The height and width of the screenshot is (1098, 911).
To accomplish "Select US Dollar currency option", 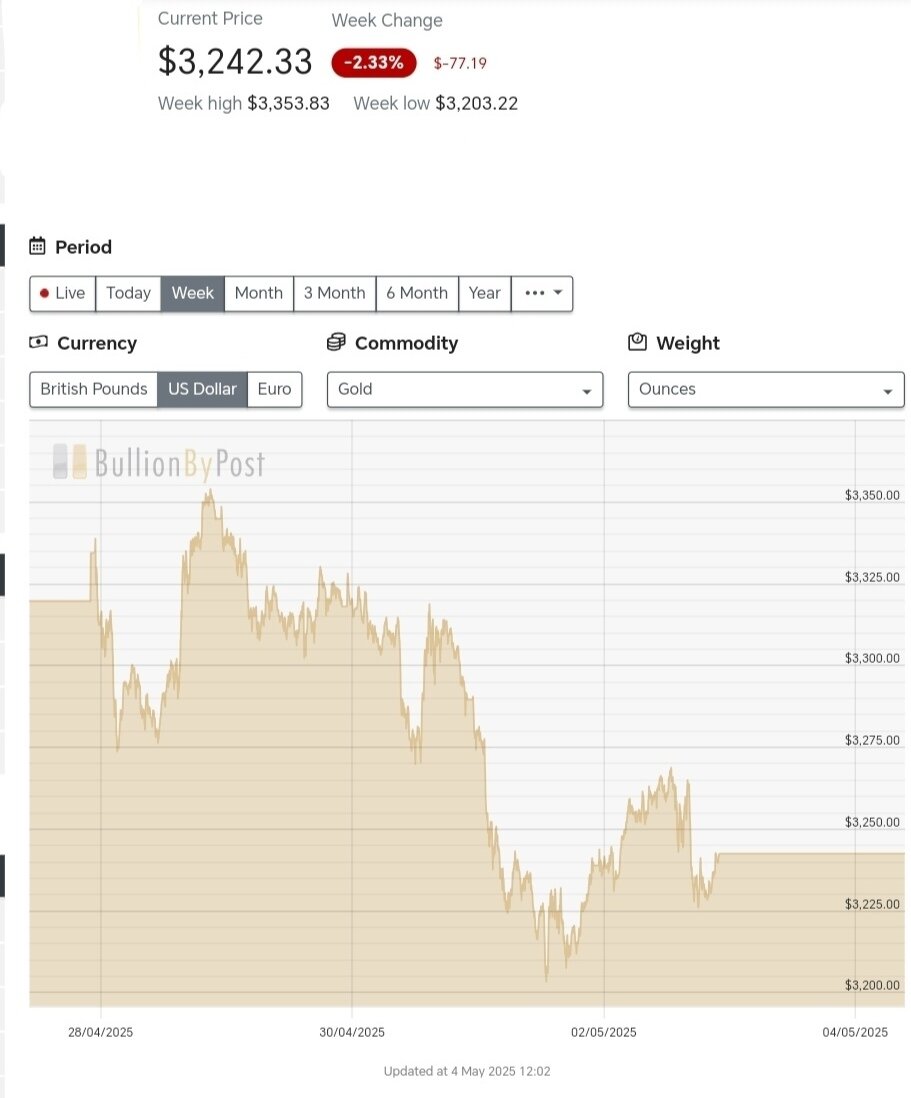I will (202, 389).
